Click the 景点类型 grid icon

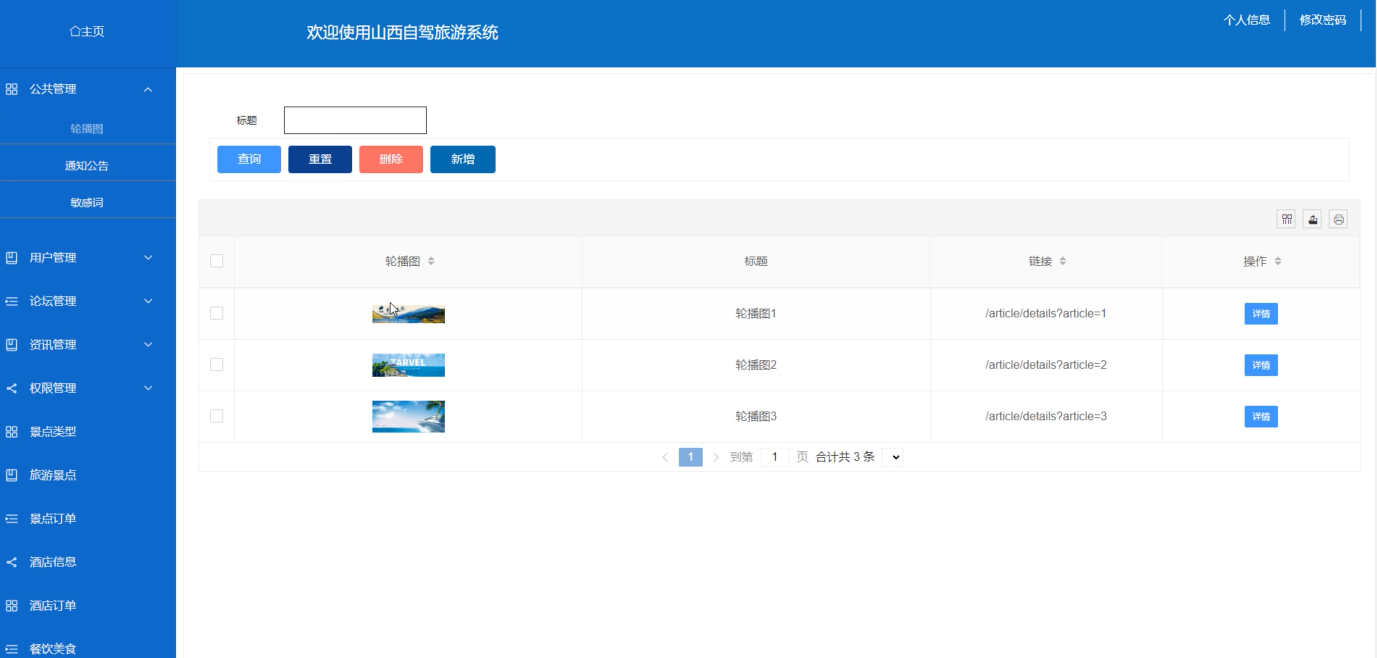click(x=12, y=432)
